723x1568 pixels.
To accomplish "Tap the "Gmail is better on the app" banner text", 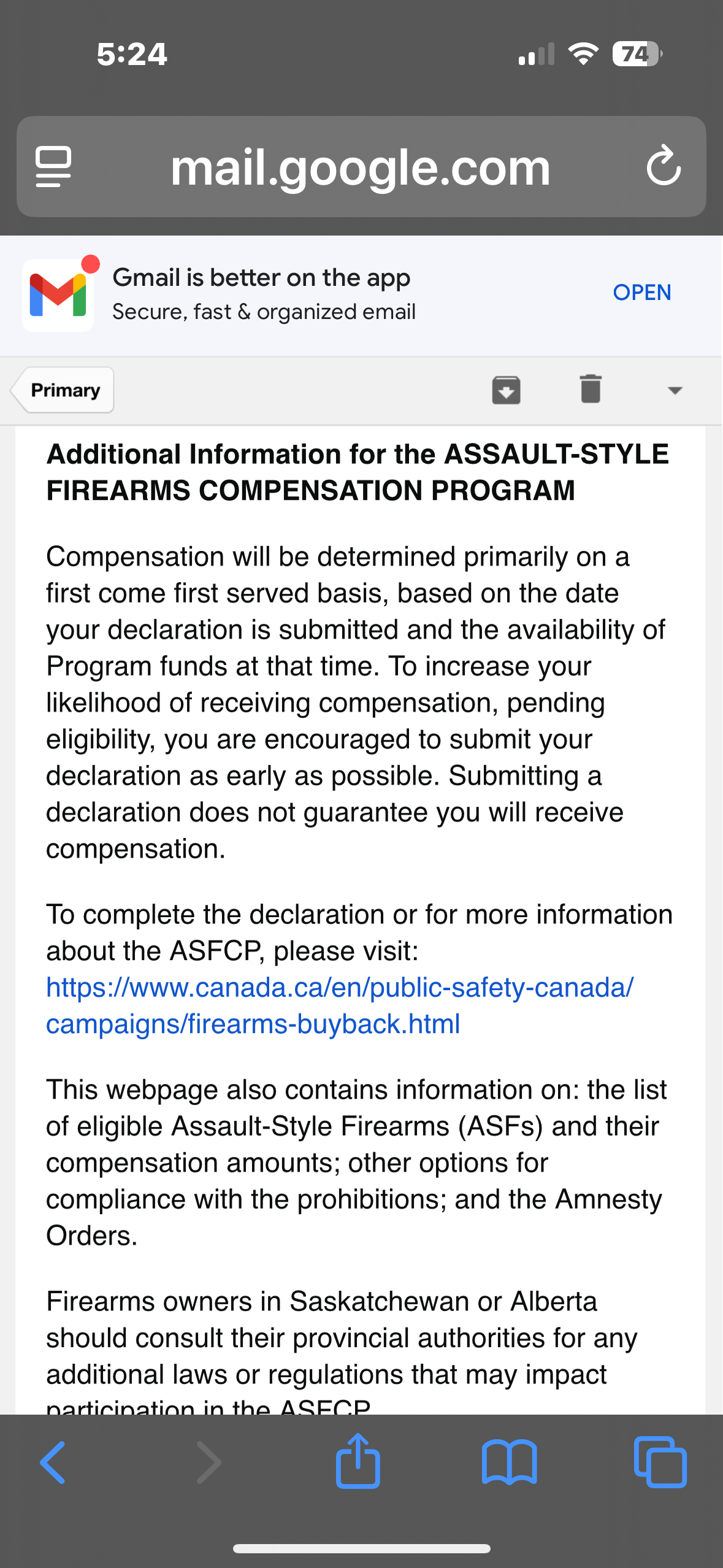I will [262, 278].
